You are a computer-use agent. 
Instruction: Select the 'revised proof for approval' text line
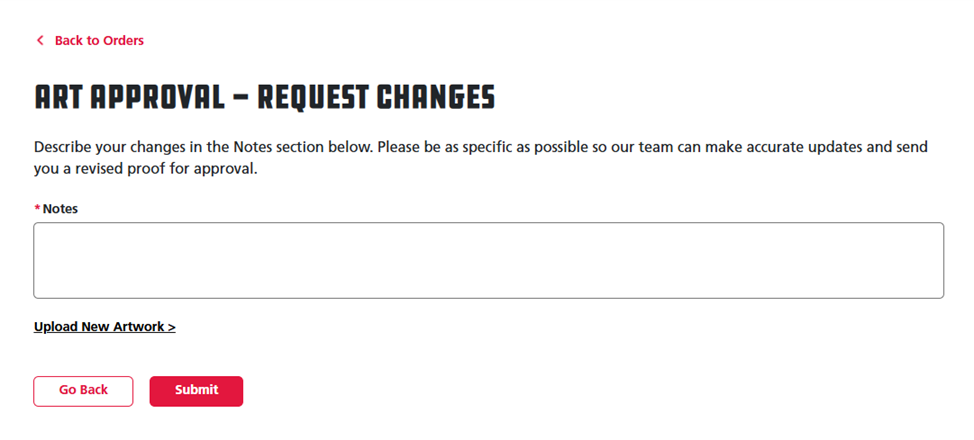(145, 169)
